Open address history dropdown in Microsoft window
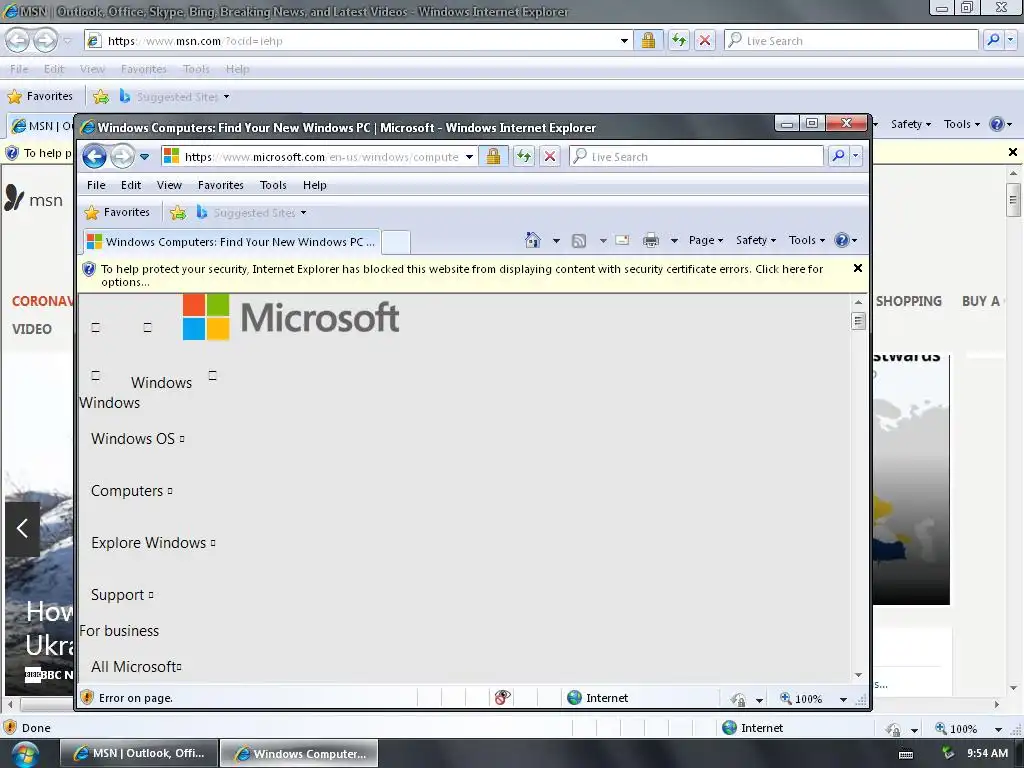This screenshot has width=1024, height=768. coord(469,157)
